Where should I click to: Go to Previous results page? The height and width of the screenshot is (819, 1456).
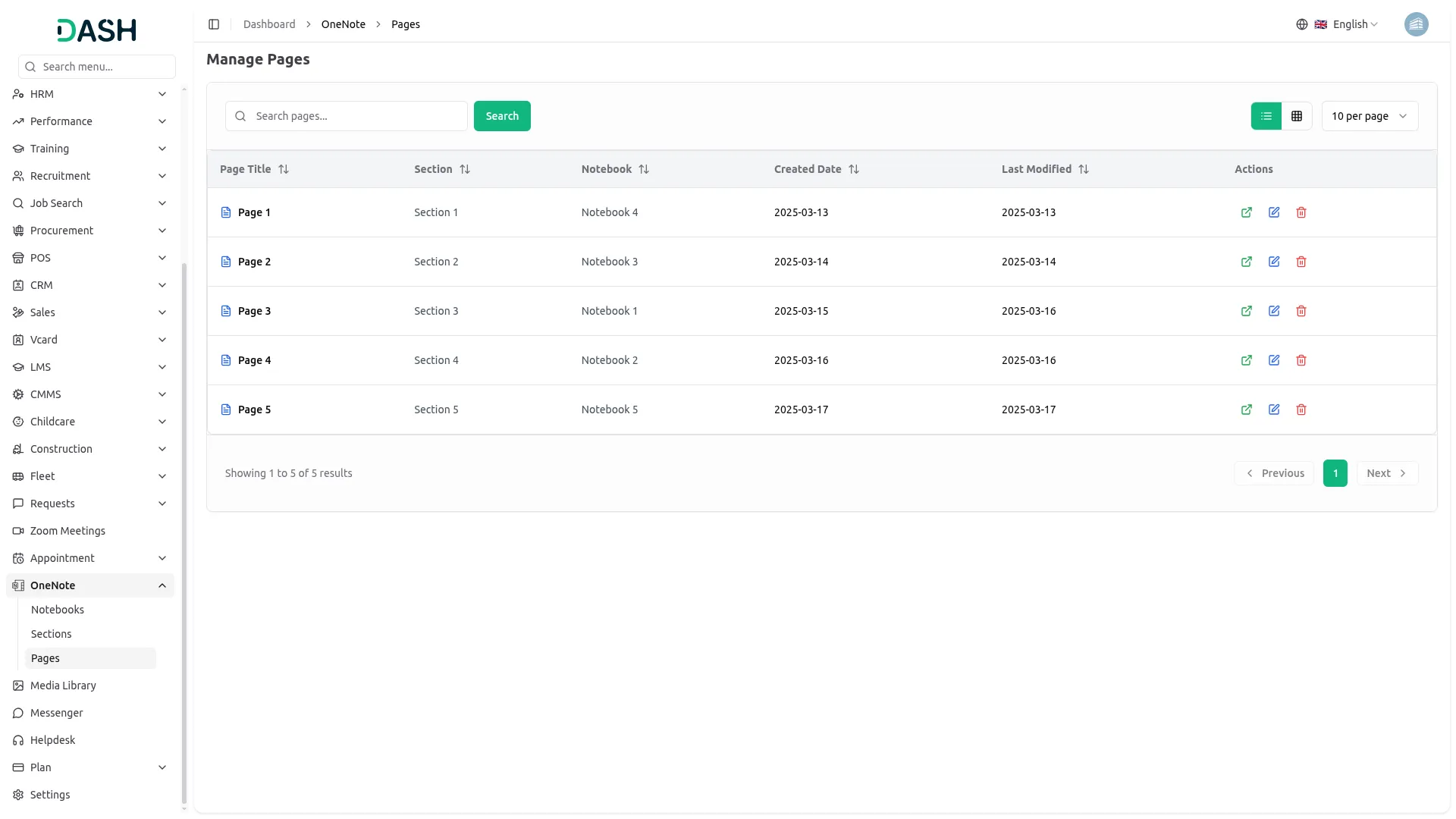pos(1274,473)
